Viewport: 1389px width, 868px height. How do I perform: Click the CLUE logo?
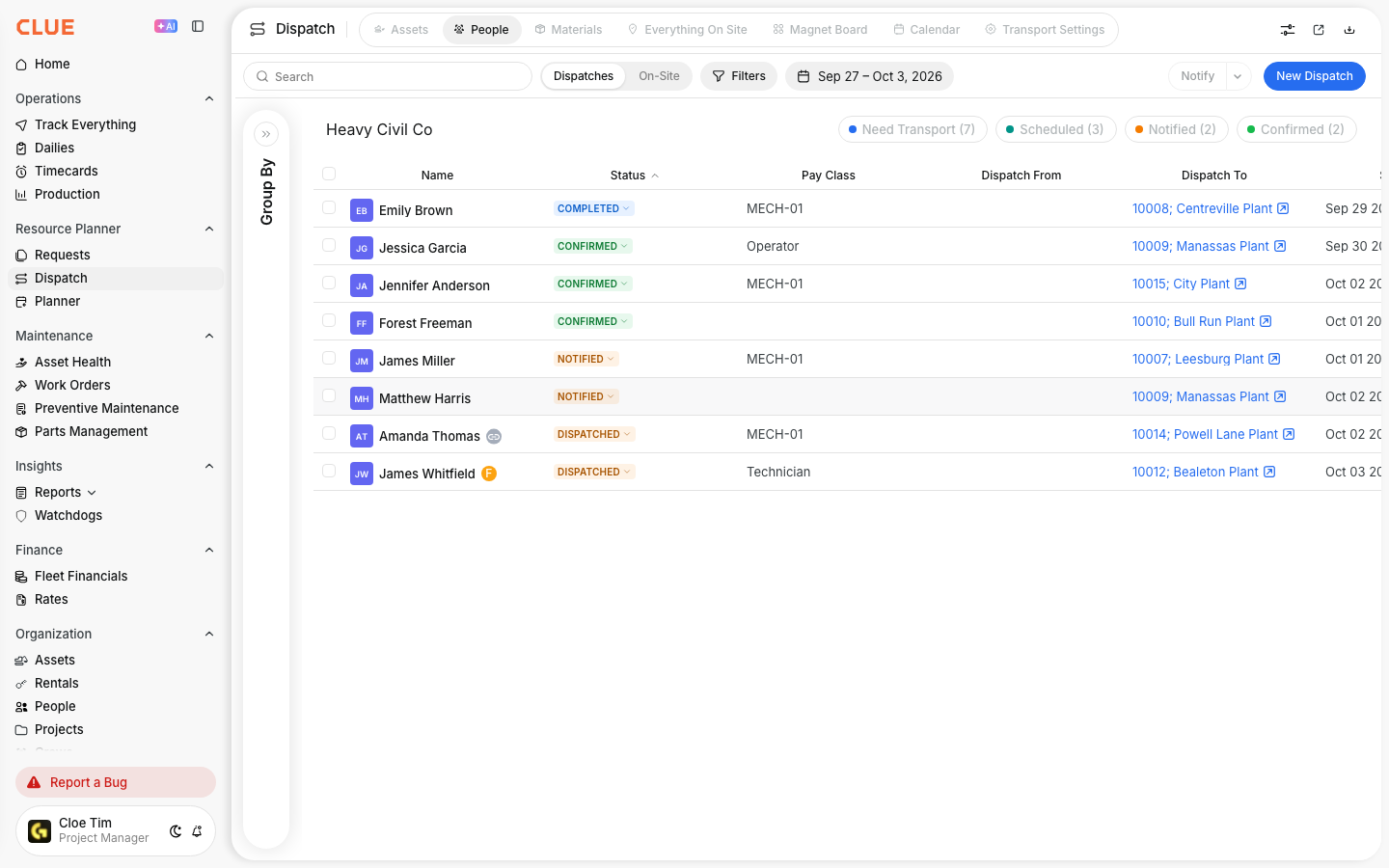[45, 27]
